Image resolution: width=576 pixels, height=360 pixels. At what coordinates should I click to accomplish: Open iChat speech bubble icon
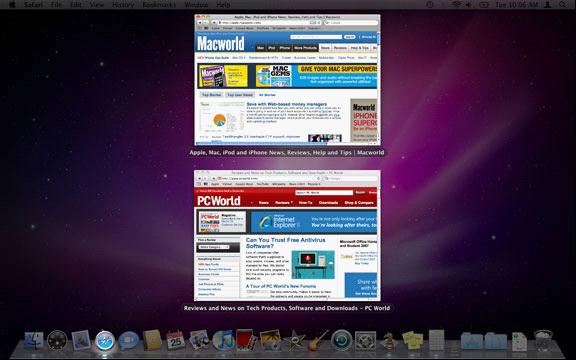point(128,341)
